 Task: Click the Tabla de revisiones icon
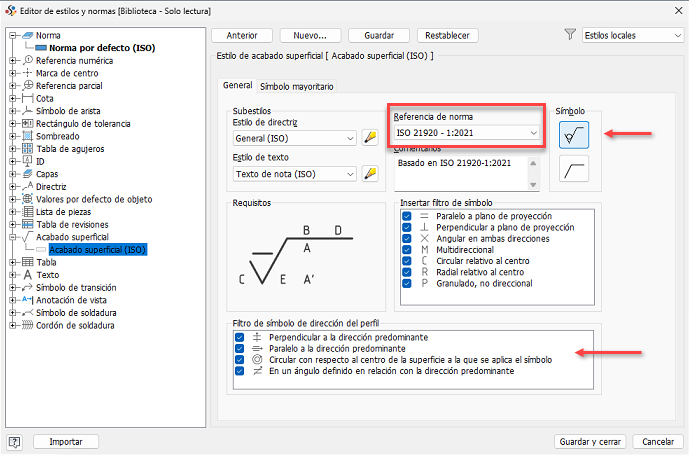[28, 224]
